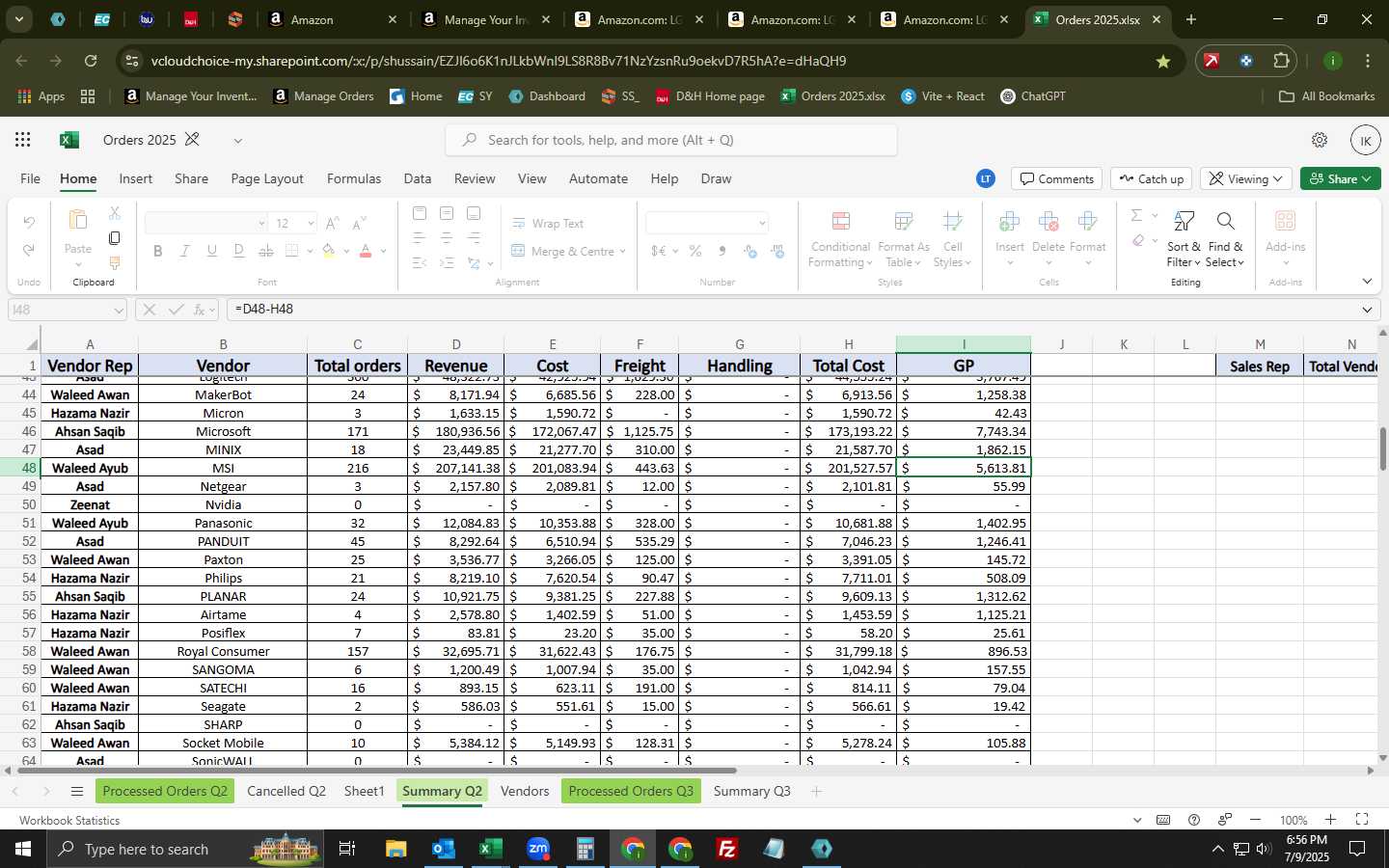Switch to the Vendors sheet tab
1389x868 pixels.
pyautogui.click(x=525, y=791)
